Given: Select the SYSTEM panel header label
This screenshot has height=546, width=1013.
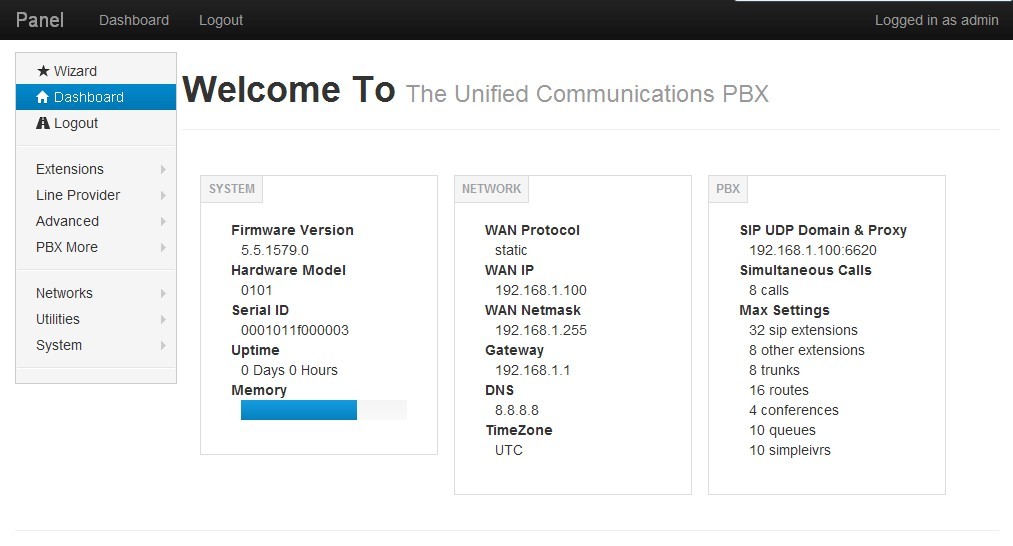Looking at the screenshot, I should 231,189.
